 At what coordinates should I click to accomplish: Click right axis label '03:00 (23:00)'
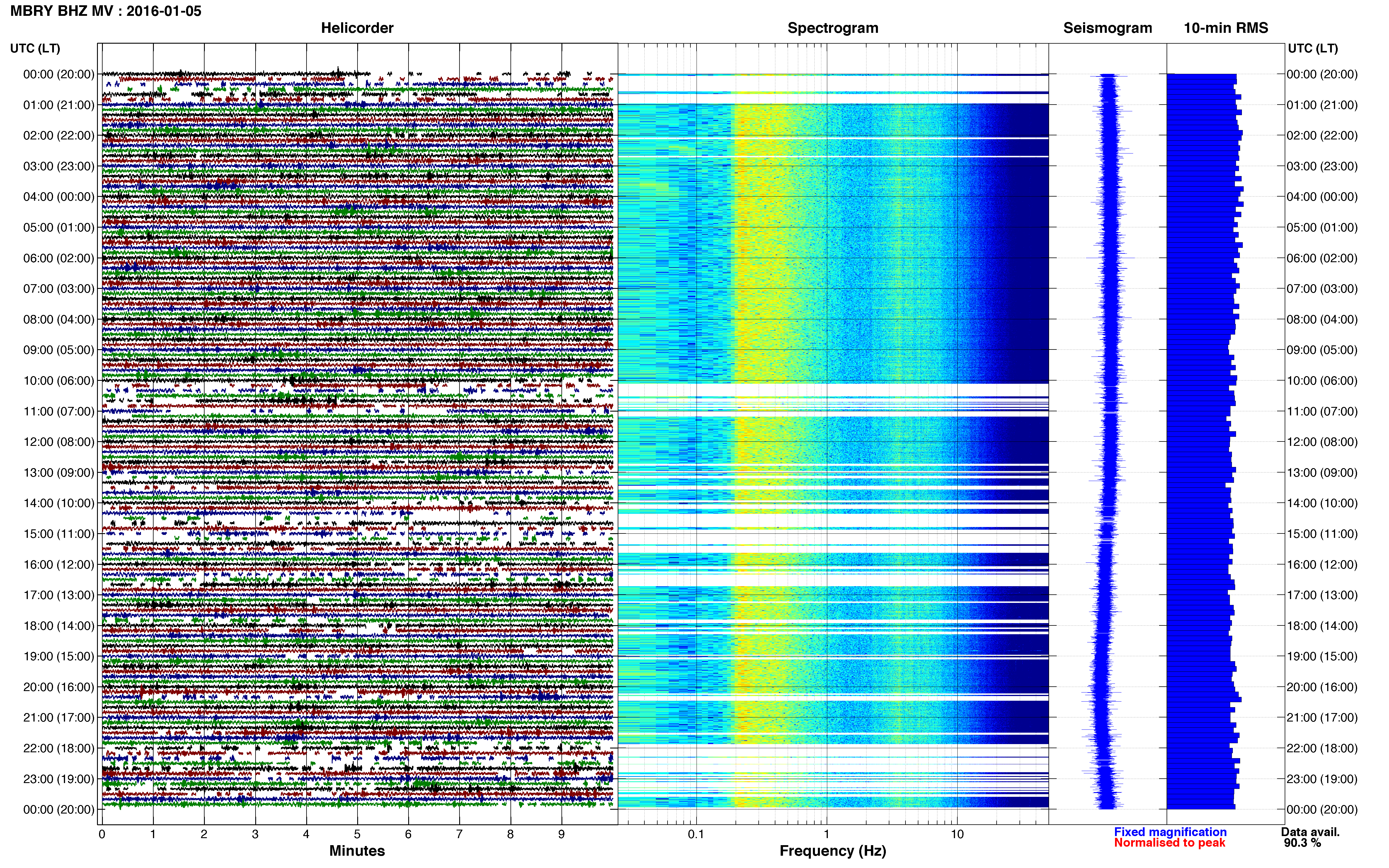[x=1322, y=166]
